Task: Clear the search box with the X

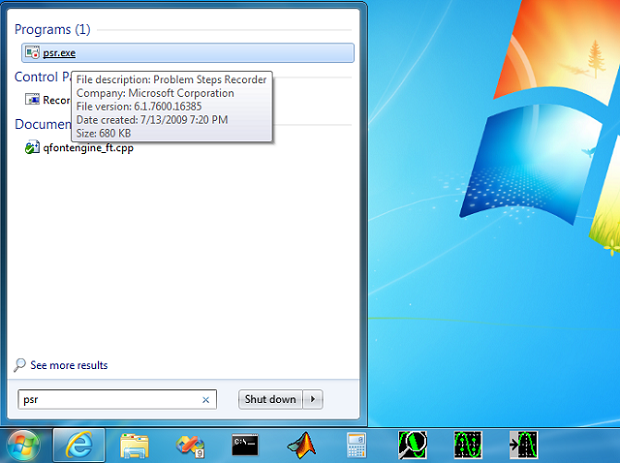Action: [x=206, y=400]
